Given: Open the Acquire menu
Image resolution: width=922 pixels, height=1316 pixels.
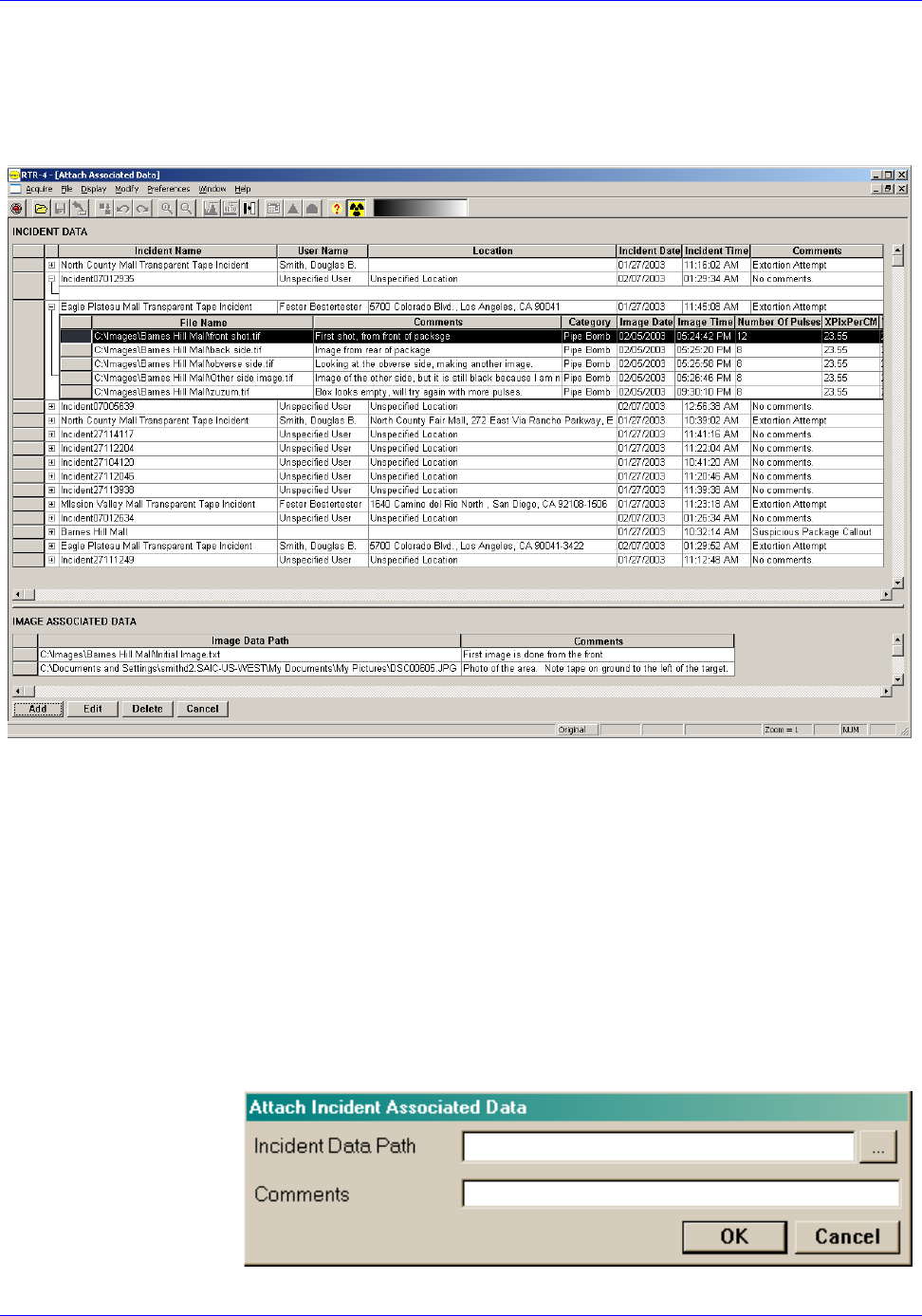Looking at the screenshot, I should [39, 189].
